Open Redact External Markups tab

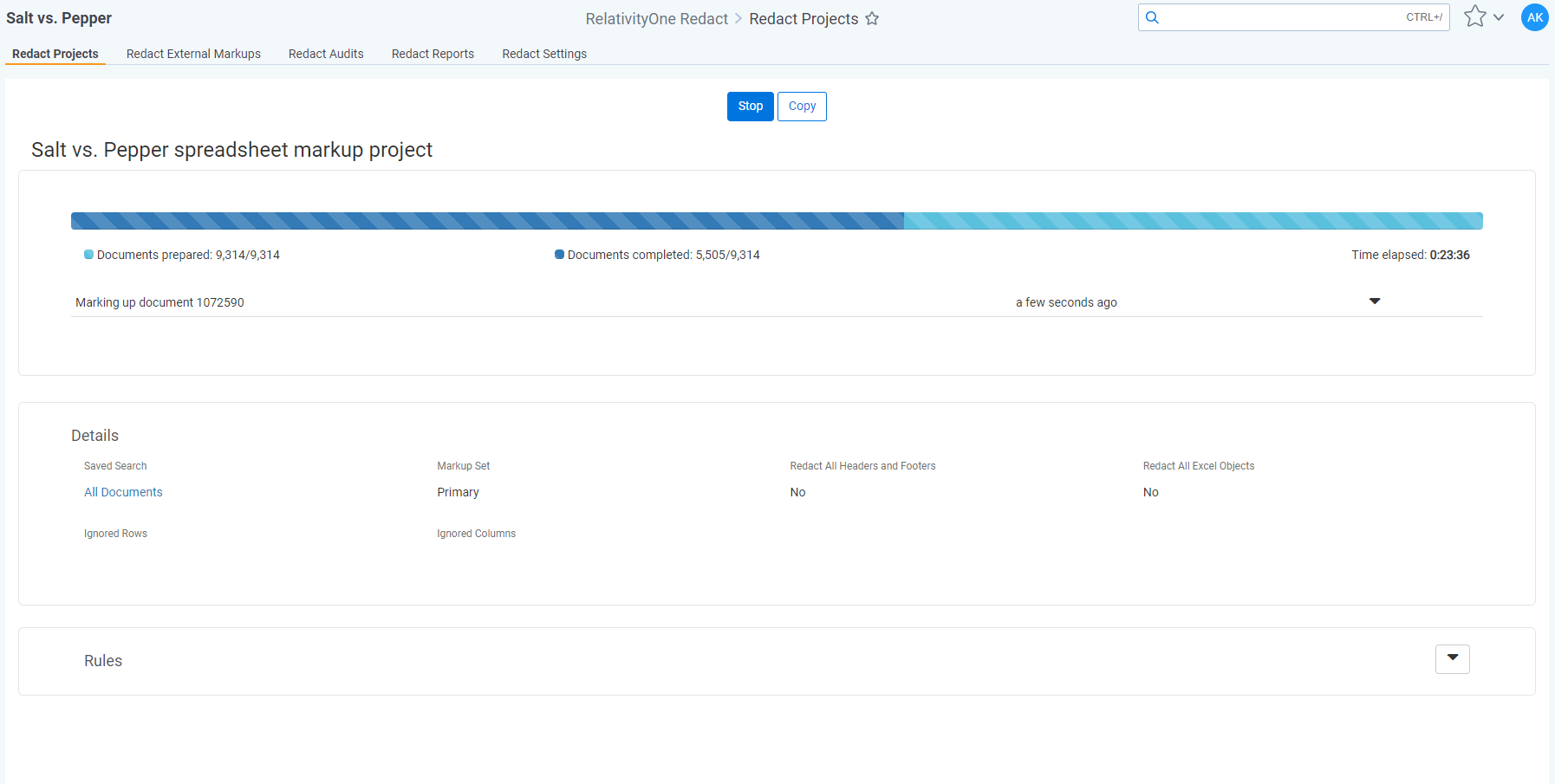pyautogui.click(x=193, y=54)
